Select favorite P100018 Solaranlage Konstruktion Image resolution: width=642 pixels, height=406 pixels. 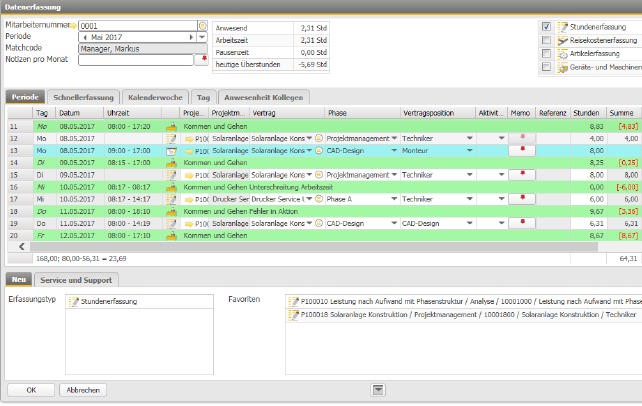tap(464, 315)
